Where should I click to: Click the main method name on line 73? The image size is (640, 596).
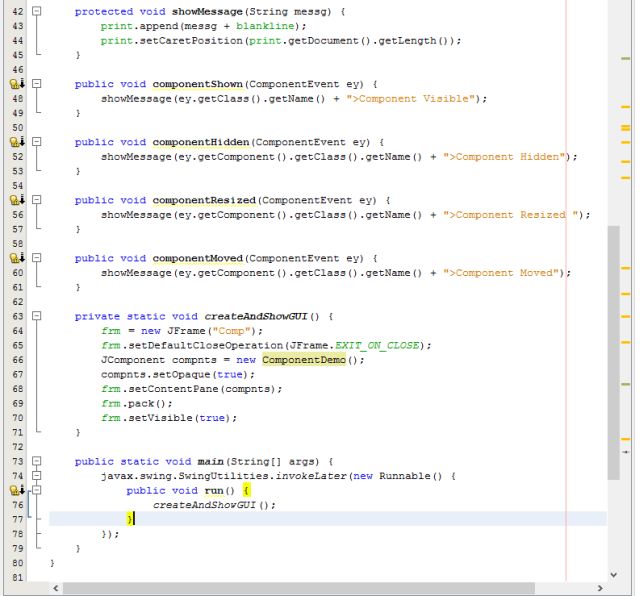tap(211, 462)
